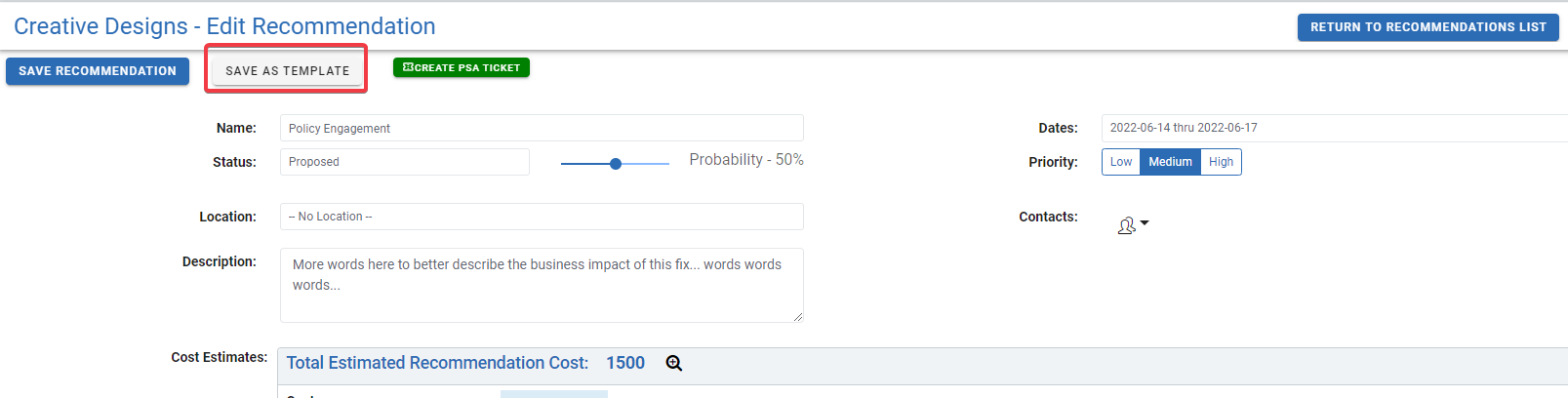
Task: Open the Status dropdown showing Proposed
Action: click(405, 162)
